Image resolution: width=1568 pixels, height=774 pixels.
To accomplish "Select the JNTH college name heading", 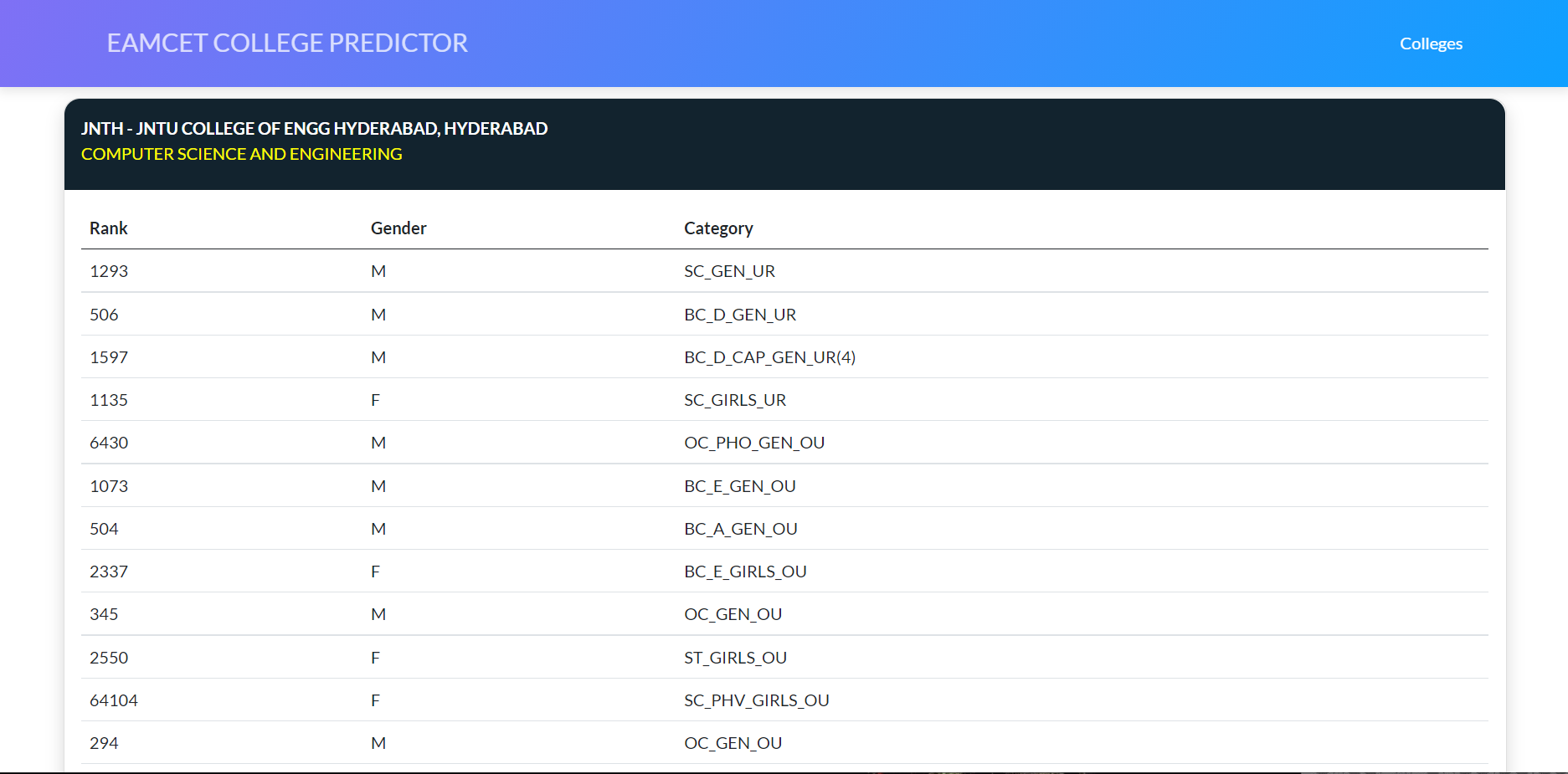I will (314, 128).
